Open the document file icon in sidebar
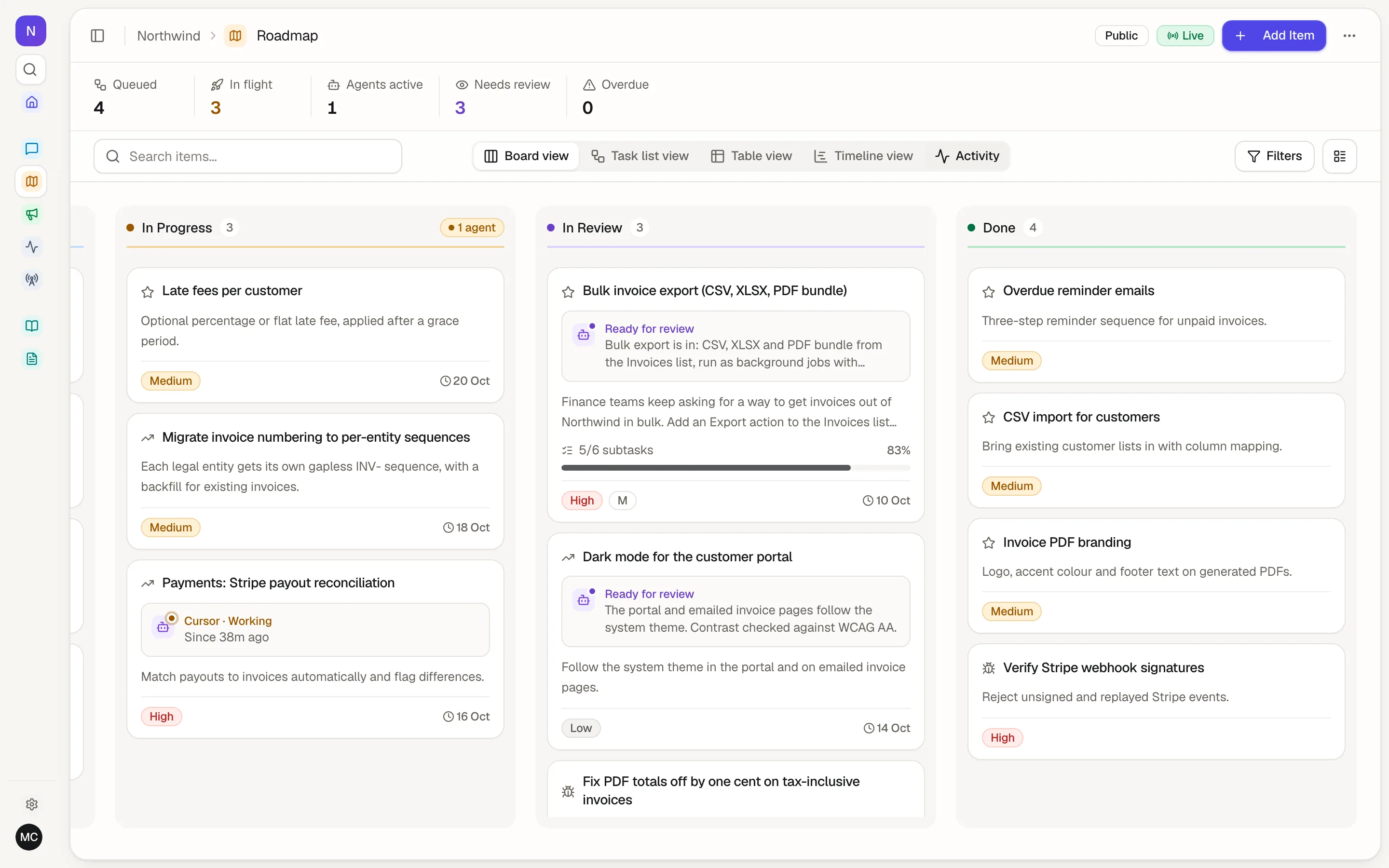 pos(31,359)
